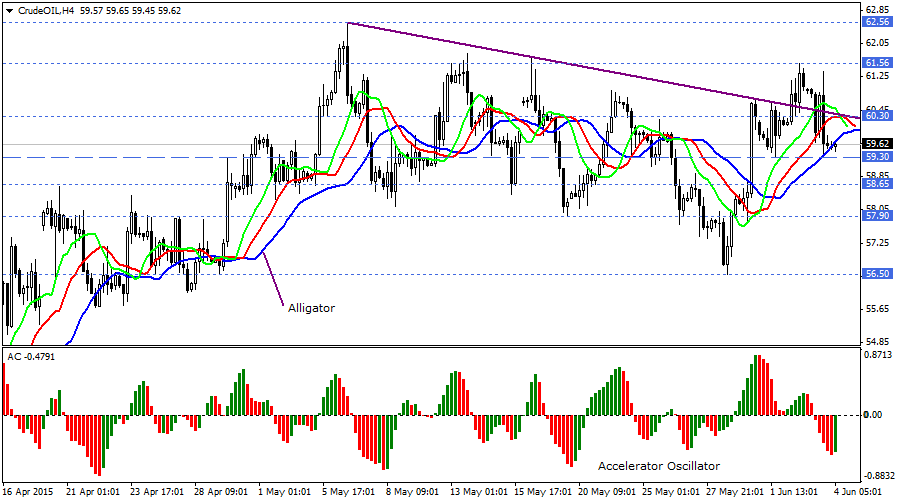Image resolution: width=900 pixels, height=500 pixels.
Task: Select the current price 59.62 label
Action: pyautogui.click(x=879, y=144)
